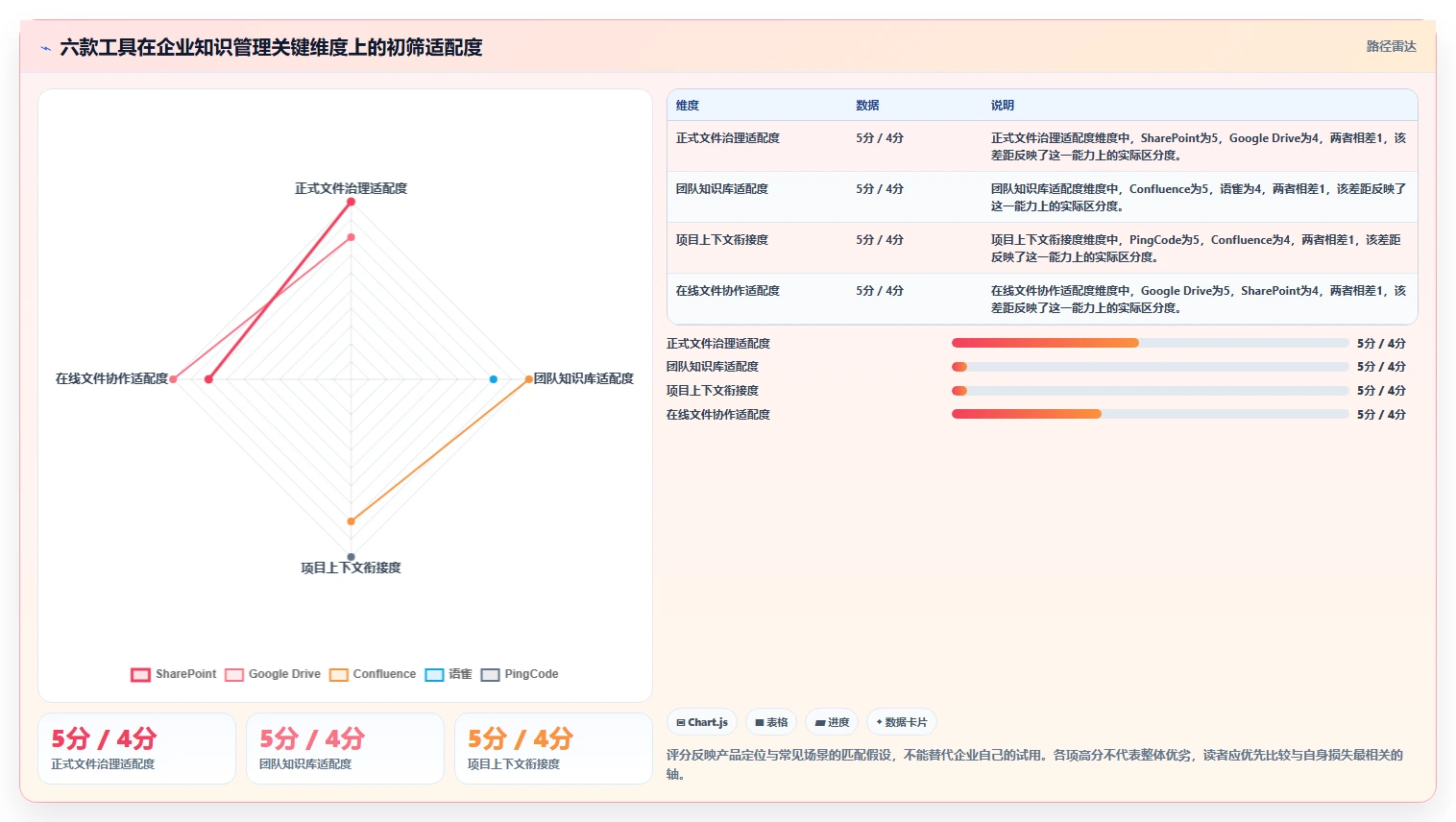Click 语雀 blue data point
The width and height of the screenshot is (1456, 822).
494,379
